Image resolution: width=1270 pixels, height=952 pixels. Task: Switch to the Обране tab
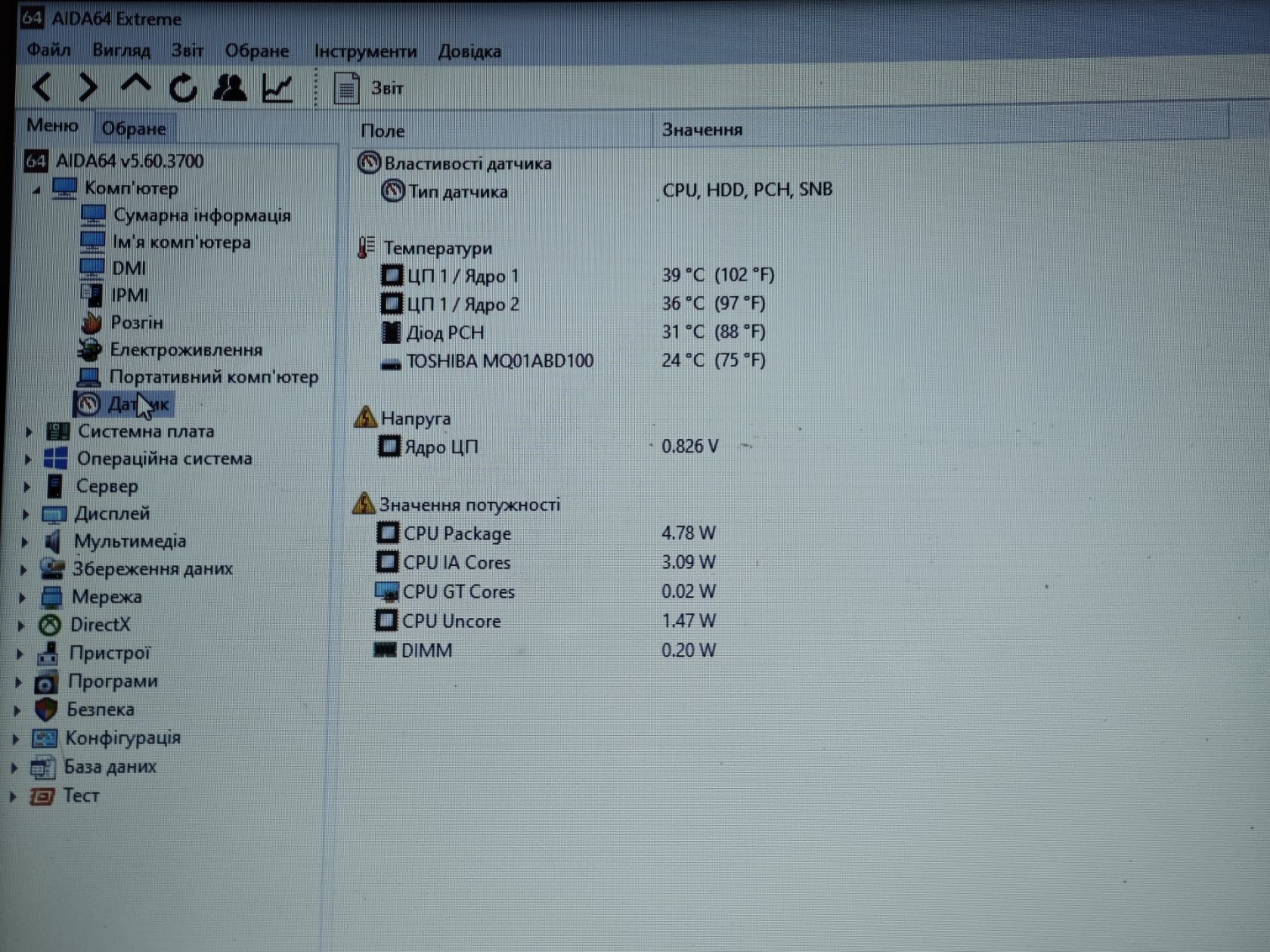tap(134, 128)
